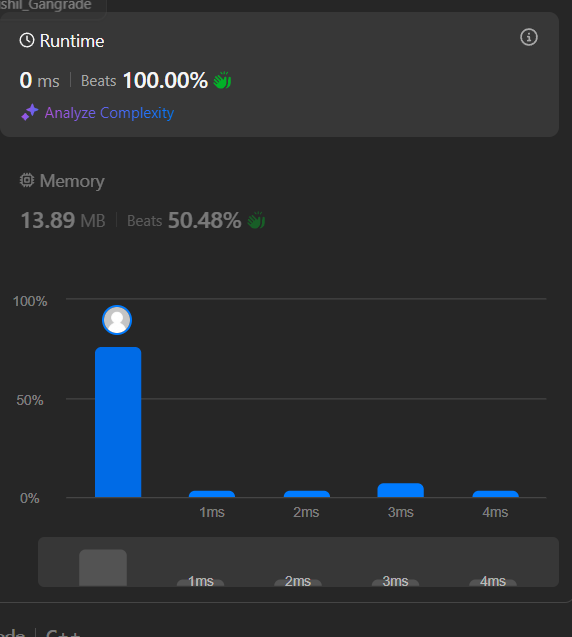Click the user avatar above the tallest bar
Image resolution: width=572 pixels, height=637 pixels.
(x=117, y=320)
